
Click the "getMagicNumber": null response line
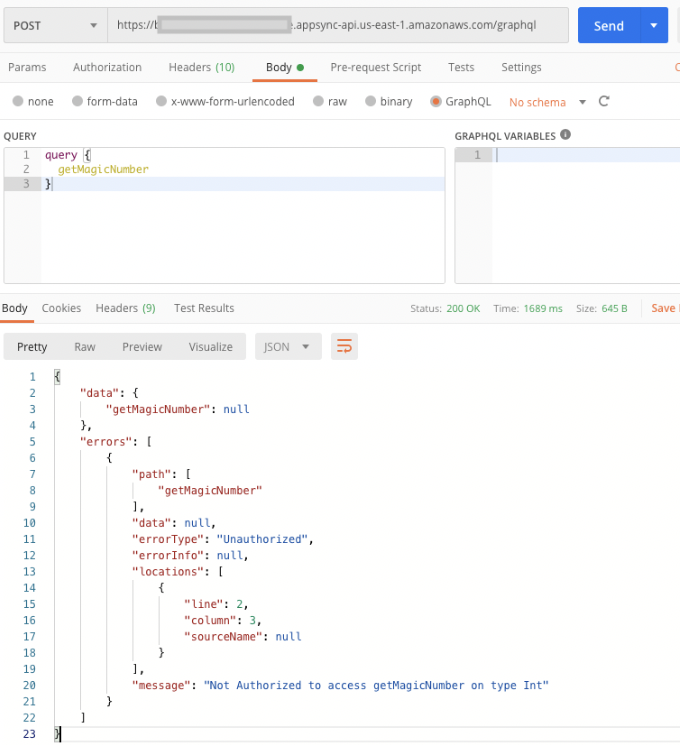178,410
